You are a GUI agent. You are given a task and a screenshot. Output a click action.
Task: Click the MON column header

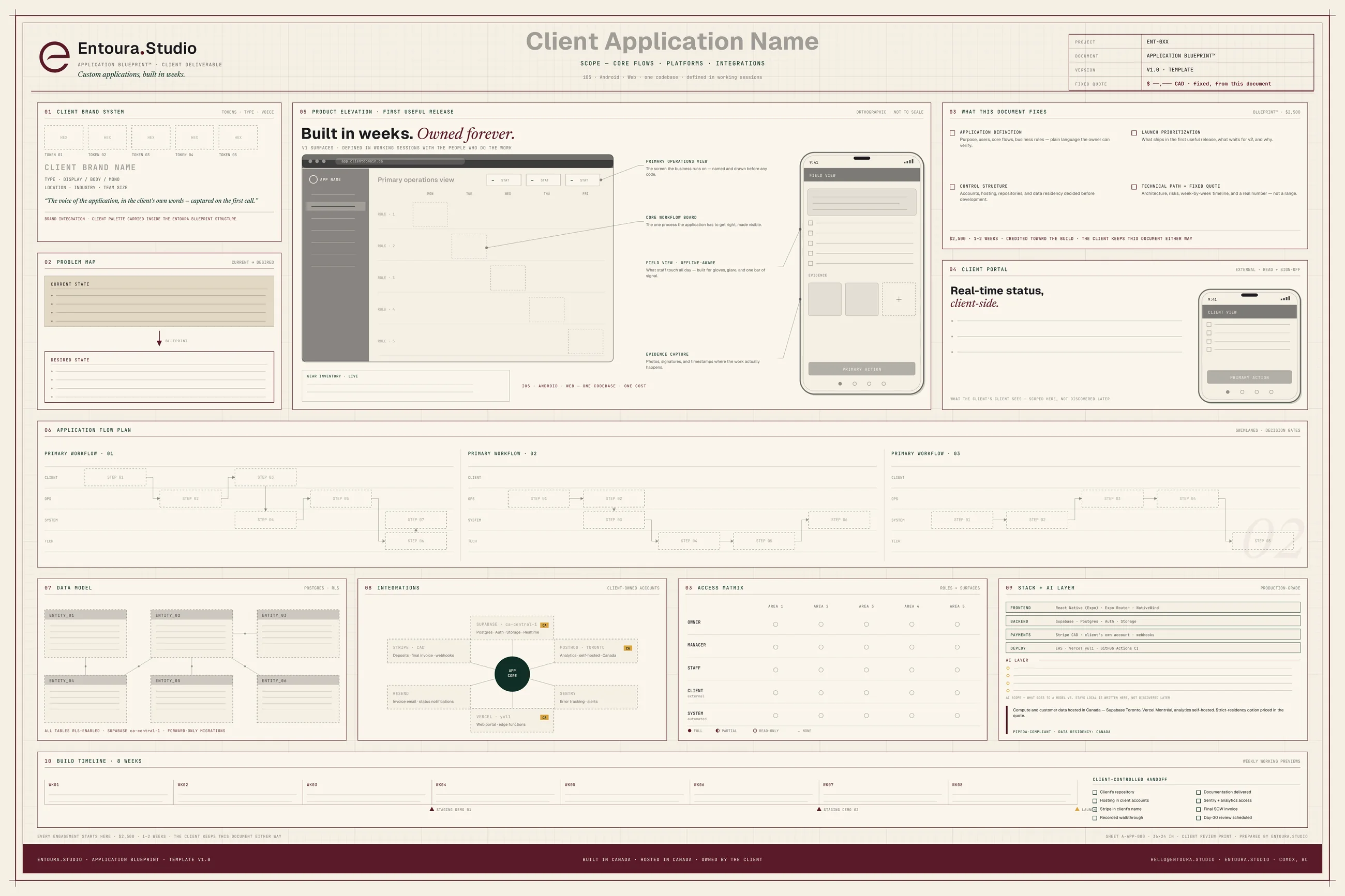[430, 194]
